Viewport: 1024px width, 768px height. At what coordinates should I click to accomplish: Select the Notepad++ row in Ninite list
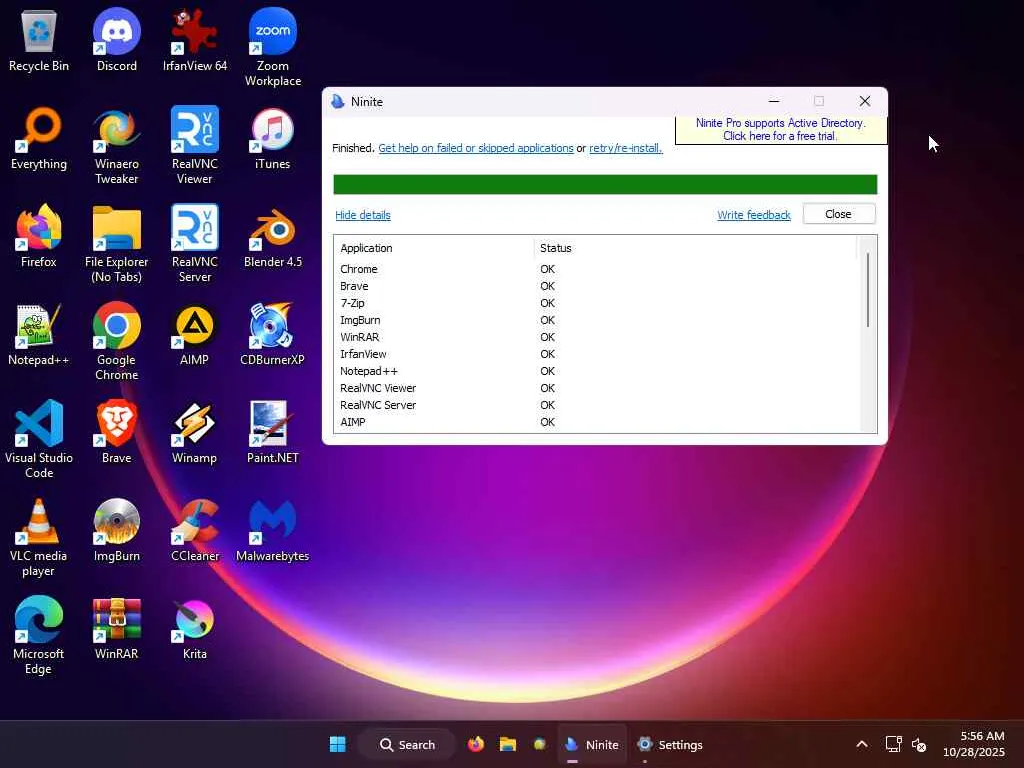click(597, 371)
